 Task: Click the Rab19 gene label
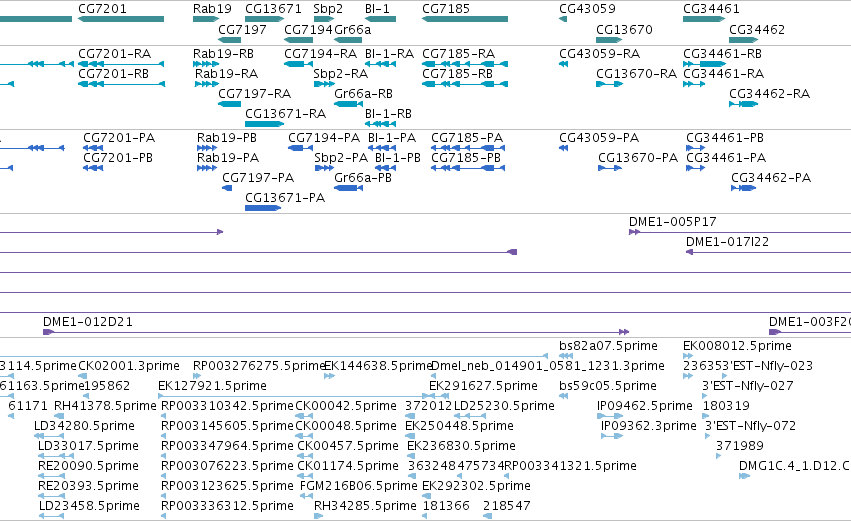(x=212, y=9)
